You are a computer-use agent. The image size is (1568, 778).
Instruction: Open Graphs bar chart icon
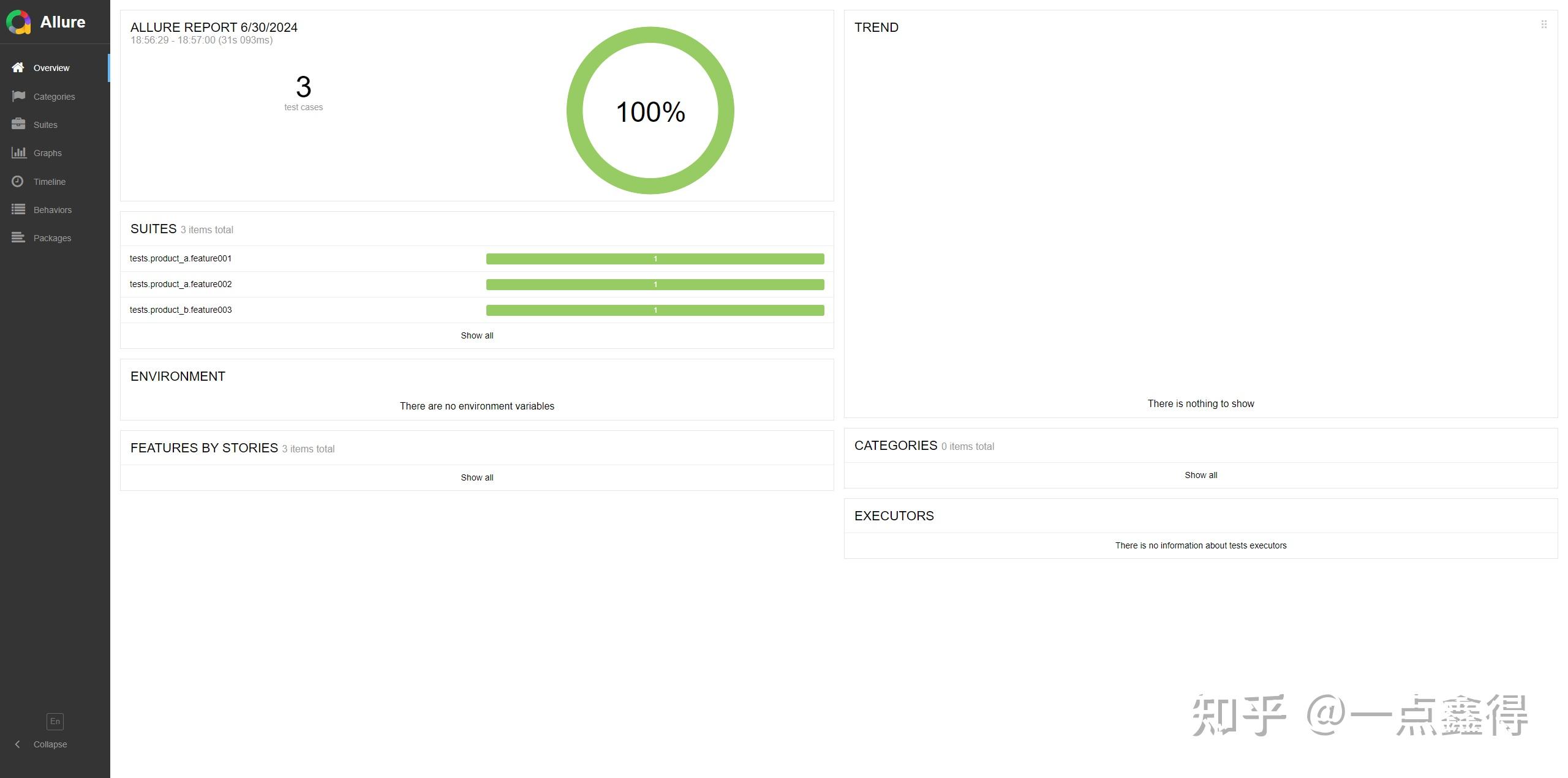click(x=18, y=152)
